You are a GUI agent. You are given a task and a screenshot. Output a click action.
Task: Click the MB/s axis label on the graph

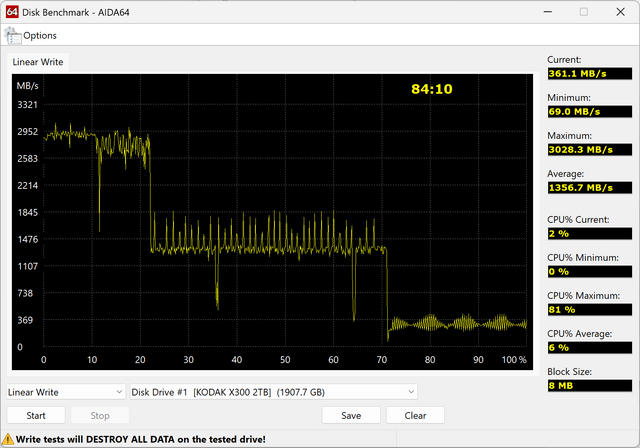pos(27,86)
